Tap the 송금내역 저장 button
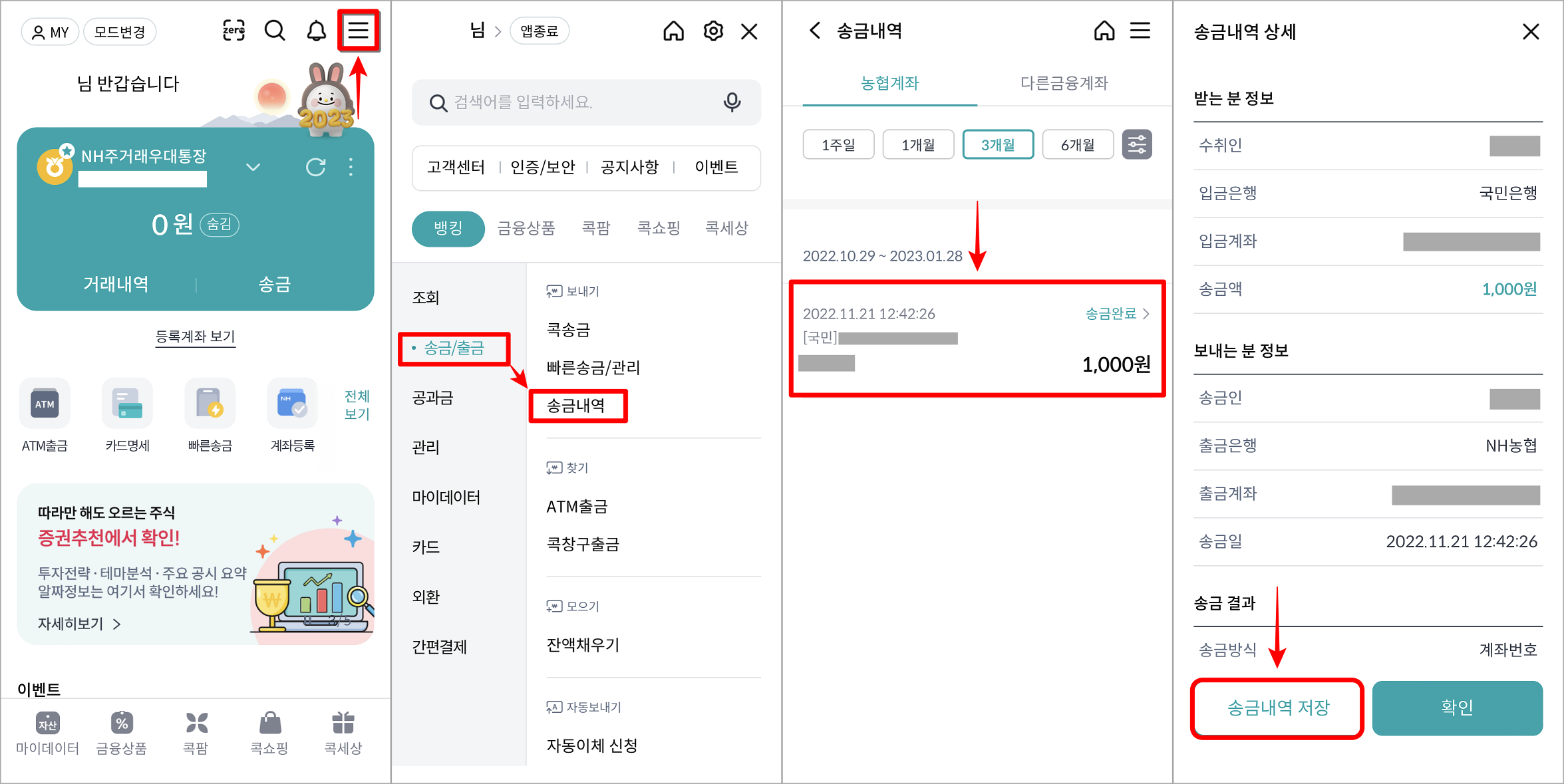1564x784 pixels. (x=1277, y=709)
